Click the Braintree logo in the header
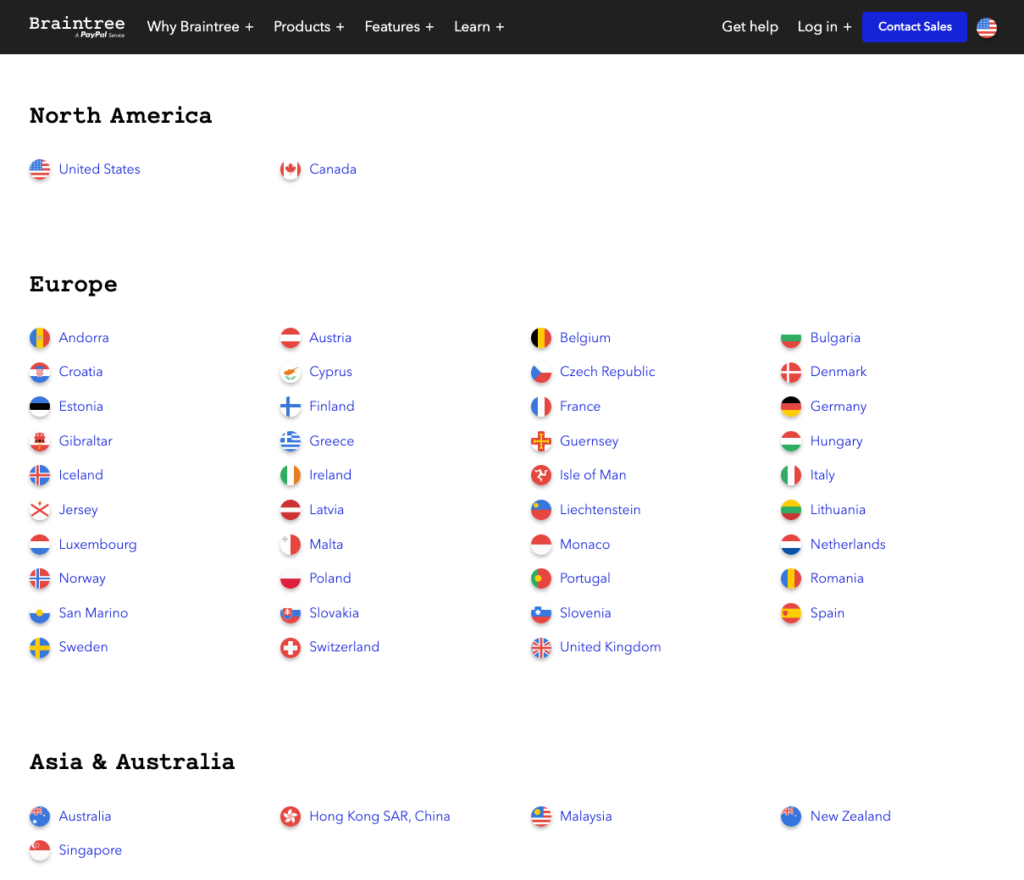Screen dimensions: 1024x880 pyautogui.click(x=77, y=27)
